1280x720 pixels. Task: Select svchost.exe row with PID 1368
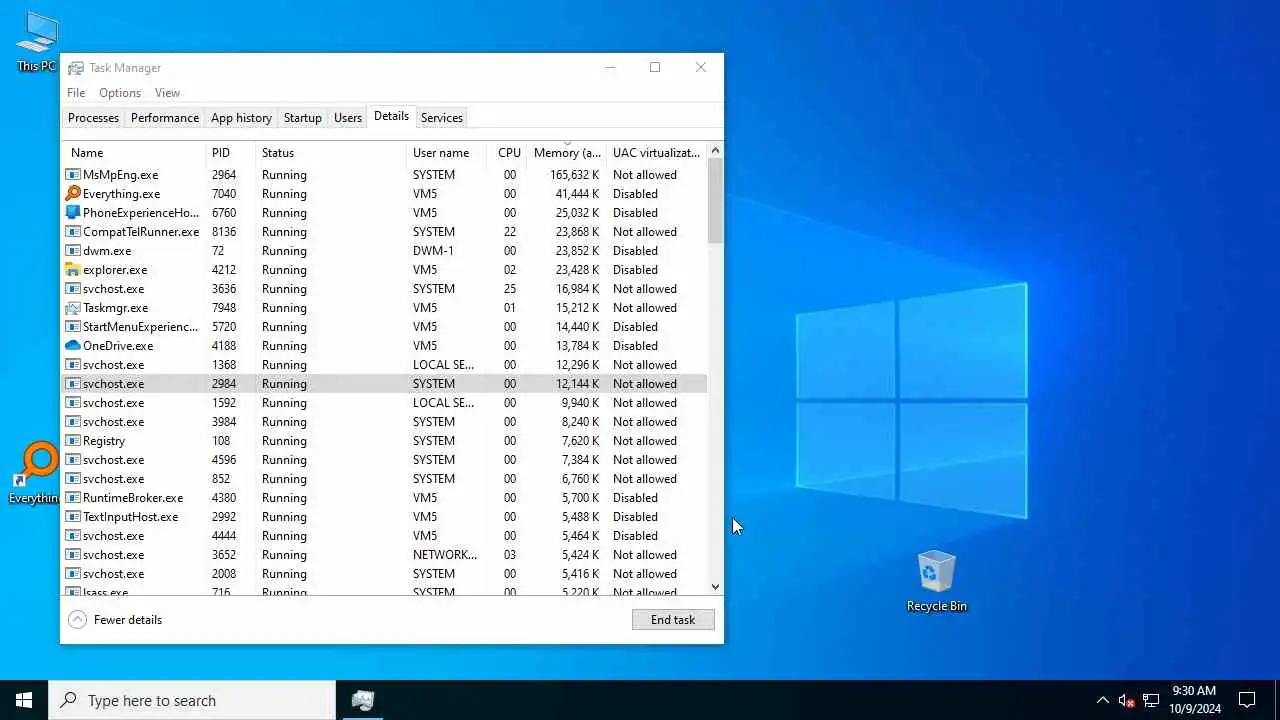pyautogui.click(x=385, y=364)
